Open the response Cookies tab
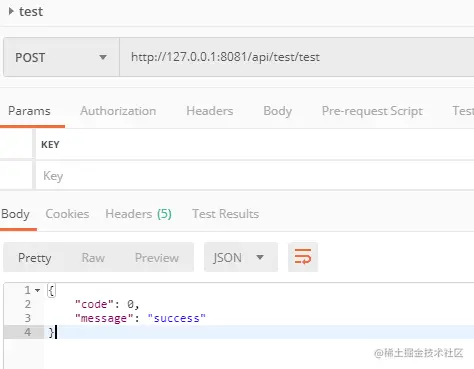Screen dimensions: 474x369 67,214
